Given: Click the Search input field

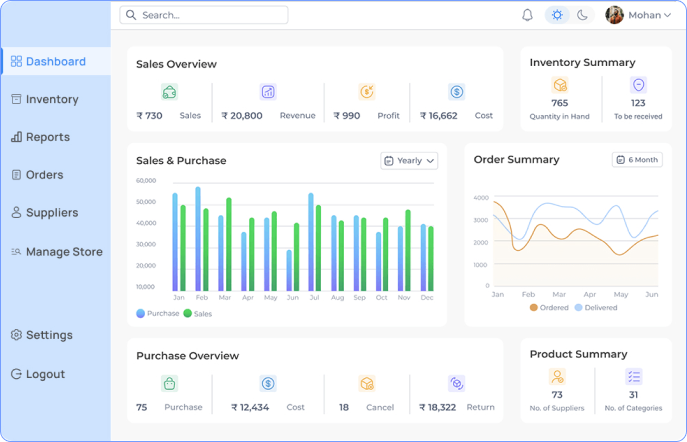Looking at the screenshot, I should click(x=205, y=15).
